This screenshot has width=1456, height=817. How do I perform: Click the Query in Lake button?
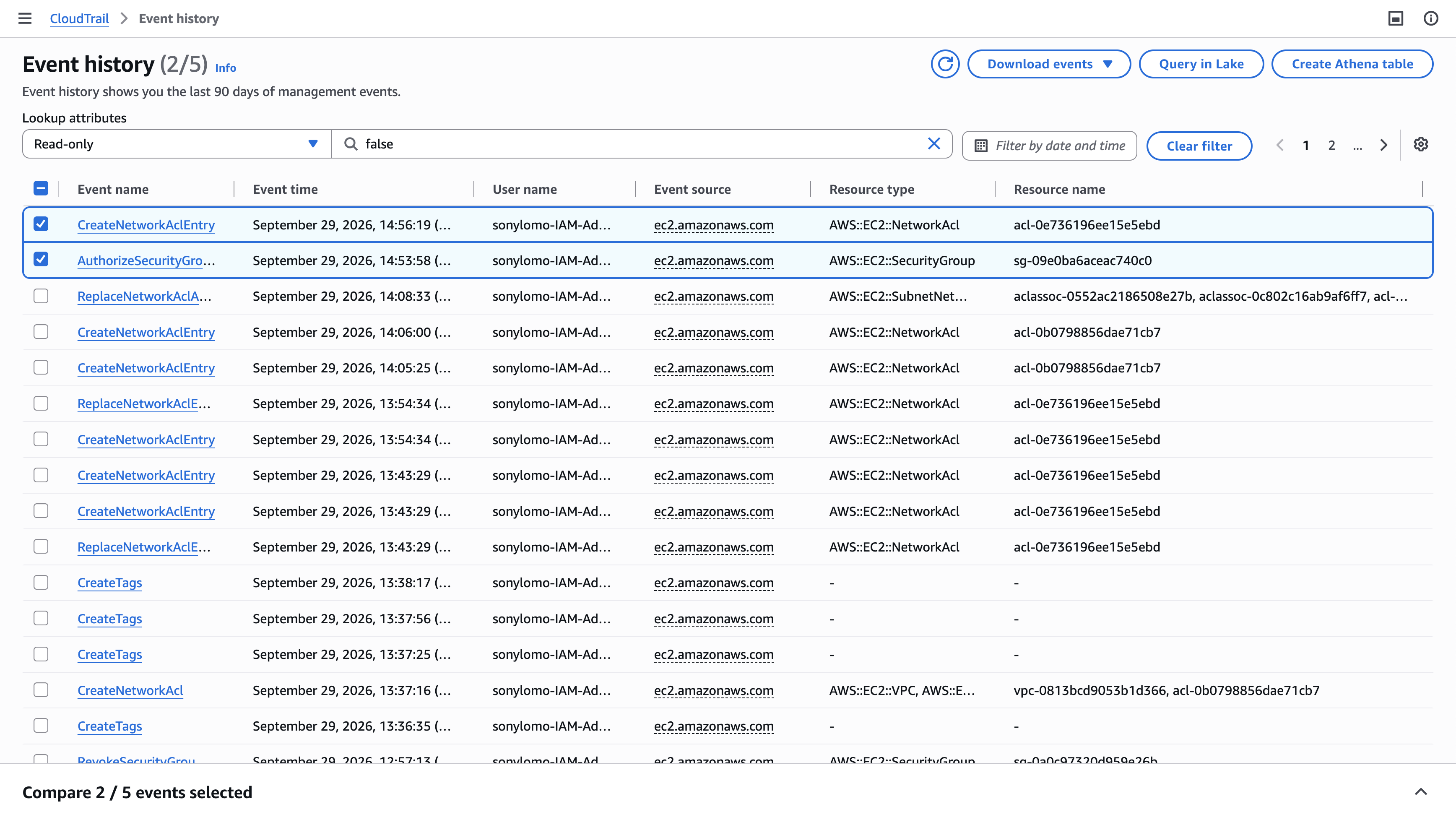[1201, 64]
